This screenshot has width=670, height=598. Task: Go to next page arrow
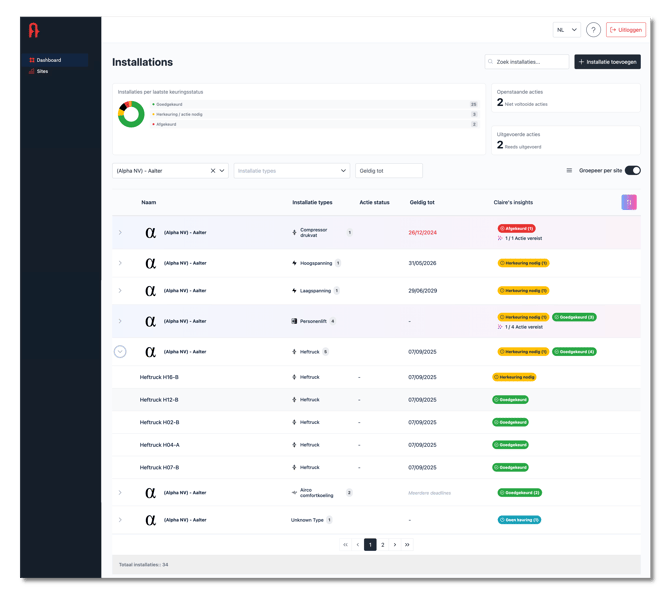coord(395,545)
